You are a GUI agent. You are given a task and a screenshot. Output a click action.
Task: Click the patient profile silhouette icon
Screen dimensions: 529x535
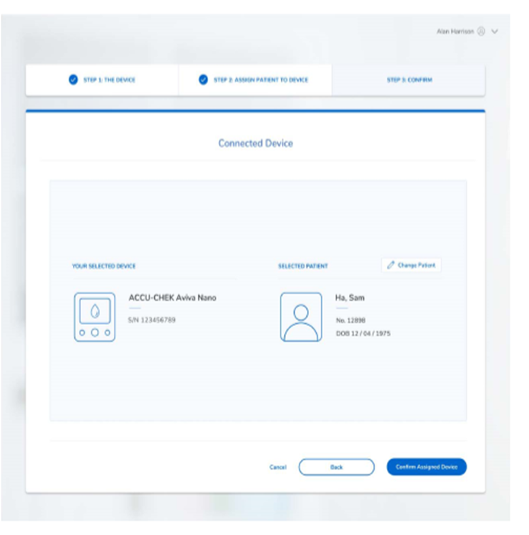301,317
